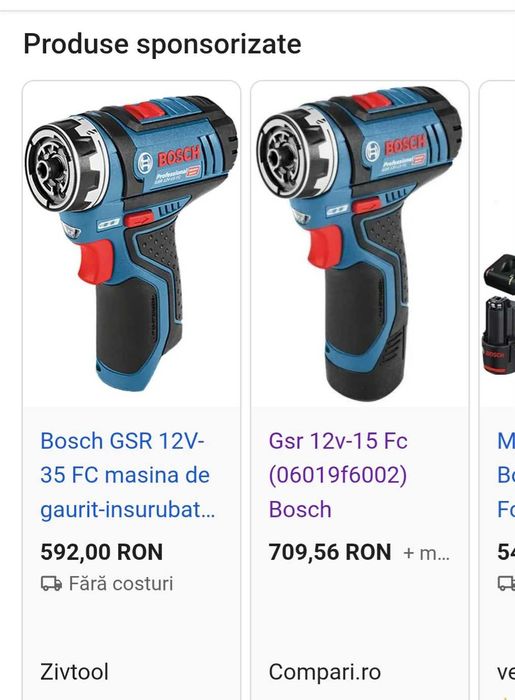The image size is (515, 700).
Task: Click the delivery truck icon beside Fără costuri
Action: pos(51,583)
